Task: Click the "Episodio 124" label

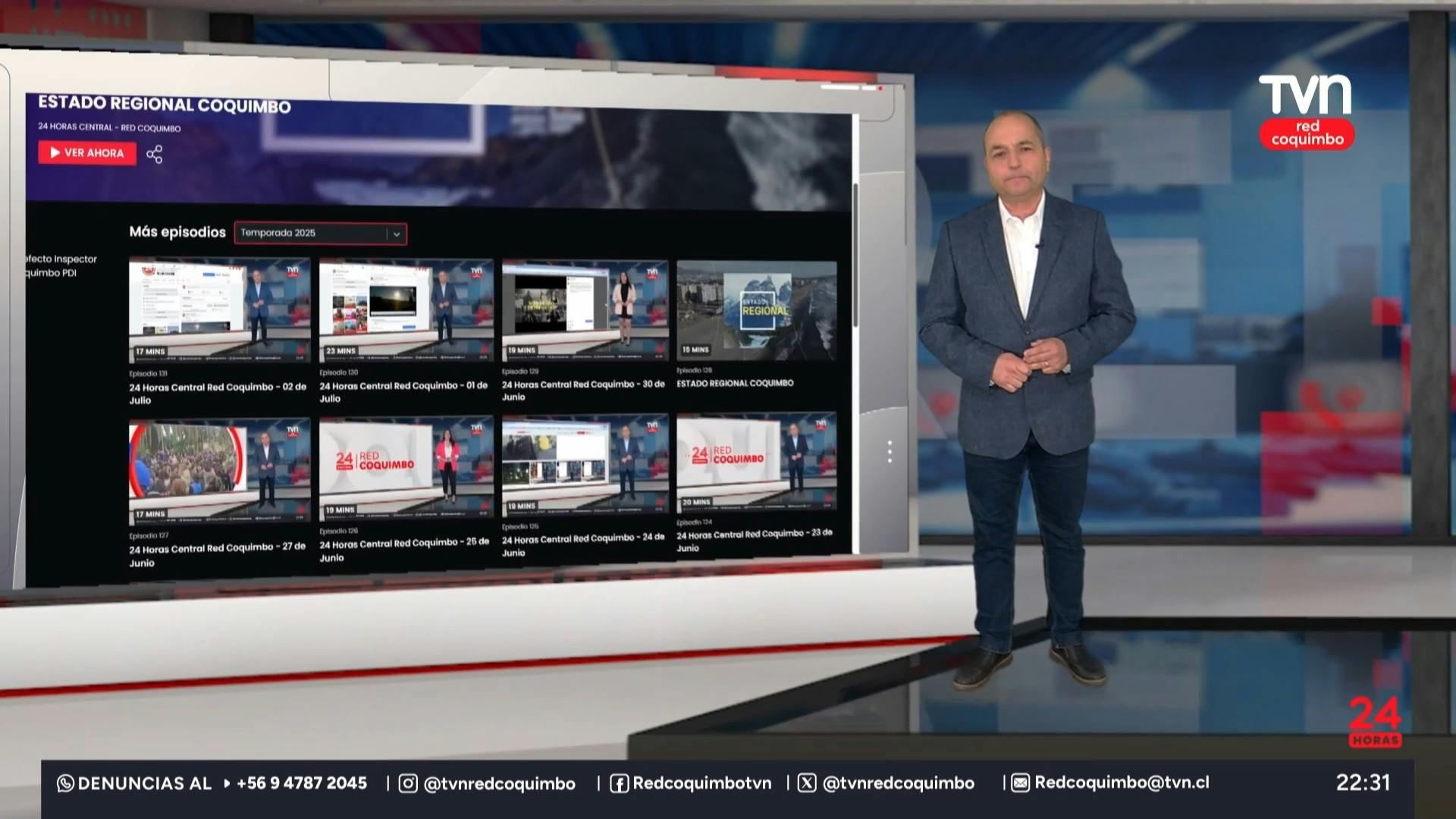Action: (x=694, y=522)
